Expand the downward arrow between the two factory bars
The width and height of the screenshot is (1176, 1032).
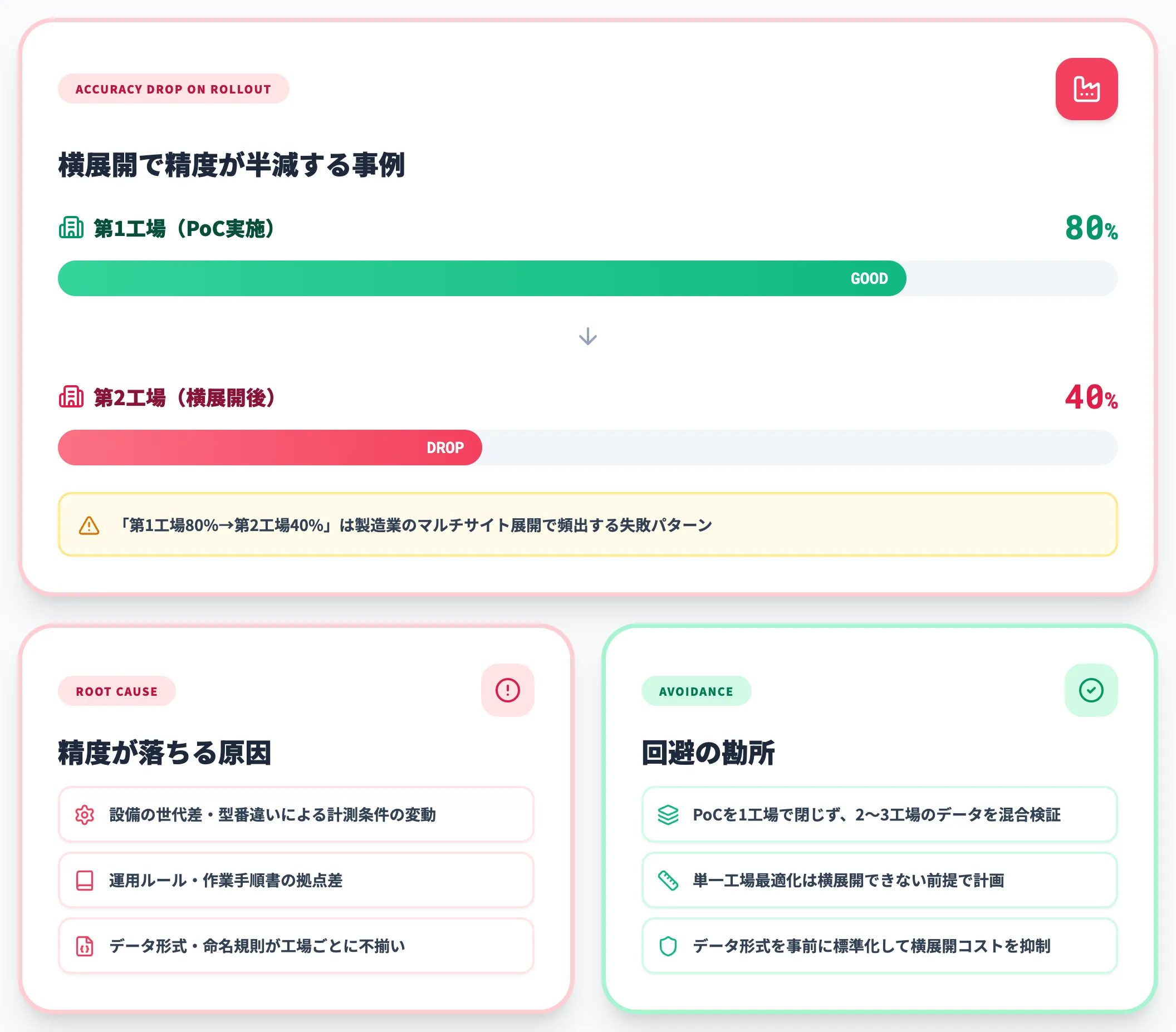click(587, 337)
